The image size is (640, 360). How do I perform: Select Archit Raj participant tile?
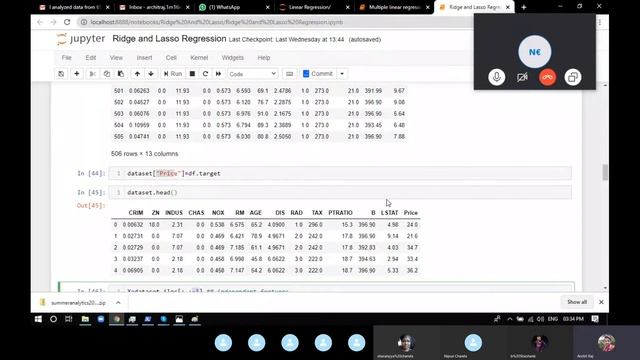[x=606, y=344]
